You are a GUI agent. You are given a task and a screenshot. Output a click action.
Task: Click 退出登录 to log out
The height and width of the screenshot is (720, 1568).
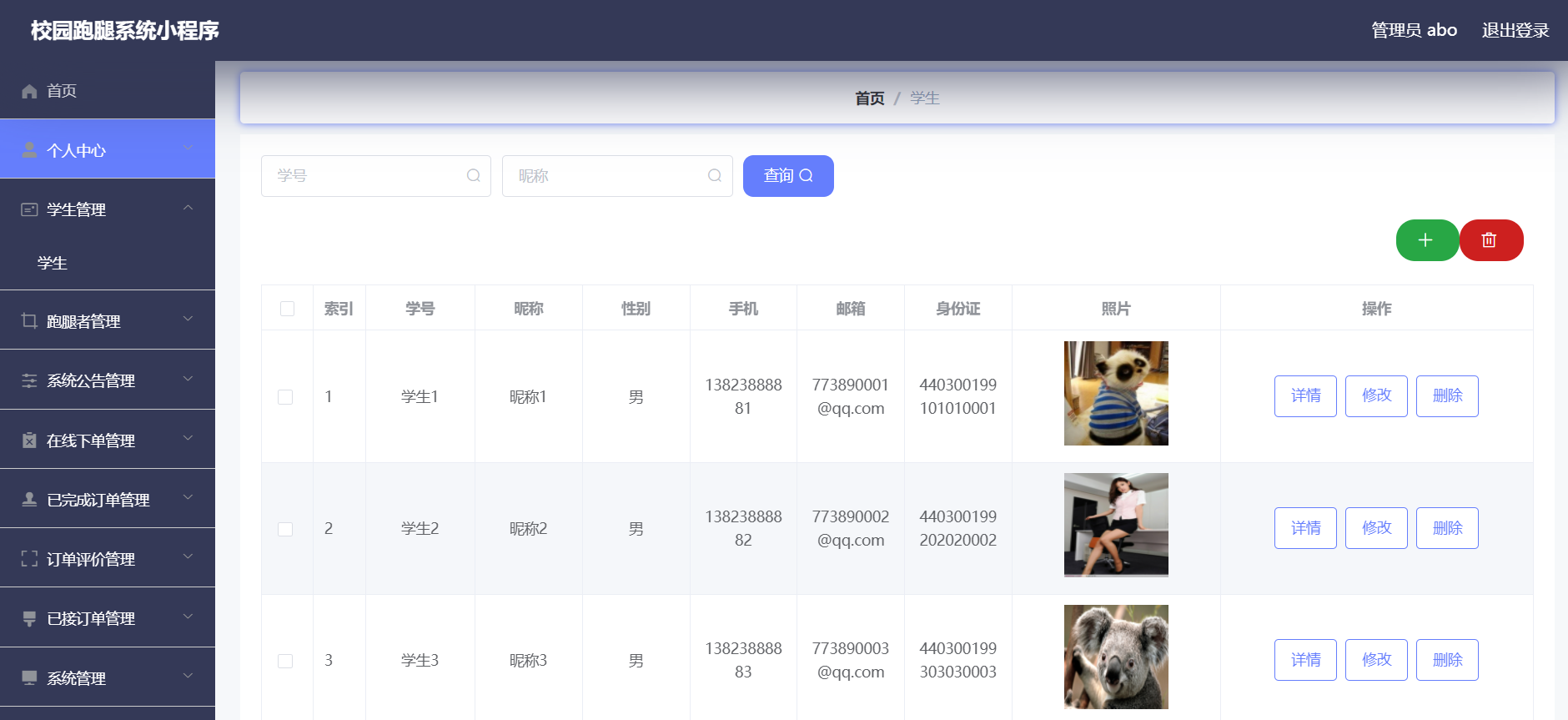coord(1515,30)
